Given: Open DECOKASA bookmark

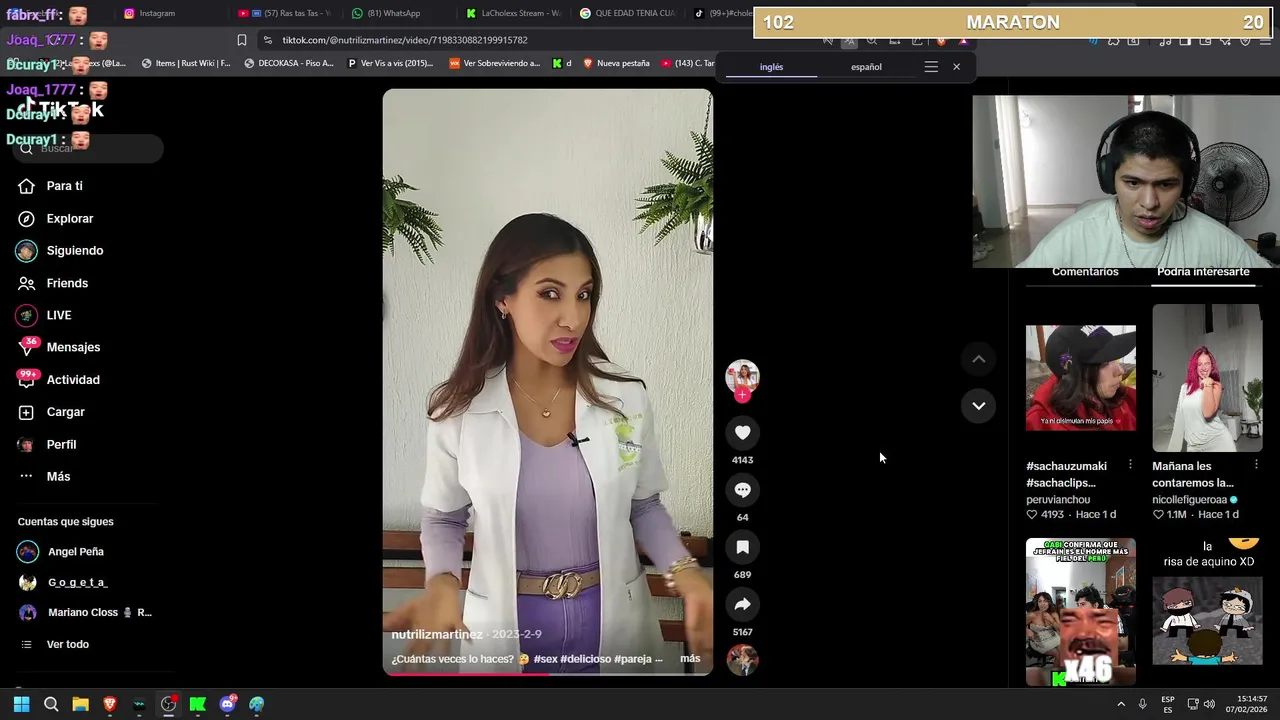Looking at the screenshot, I should pyautogui.click(x=289, y=63).
